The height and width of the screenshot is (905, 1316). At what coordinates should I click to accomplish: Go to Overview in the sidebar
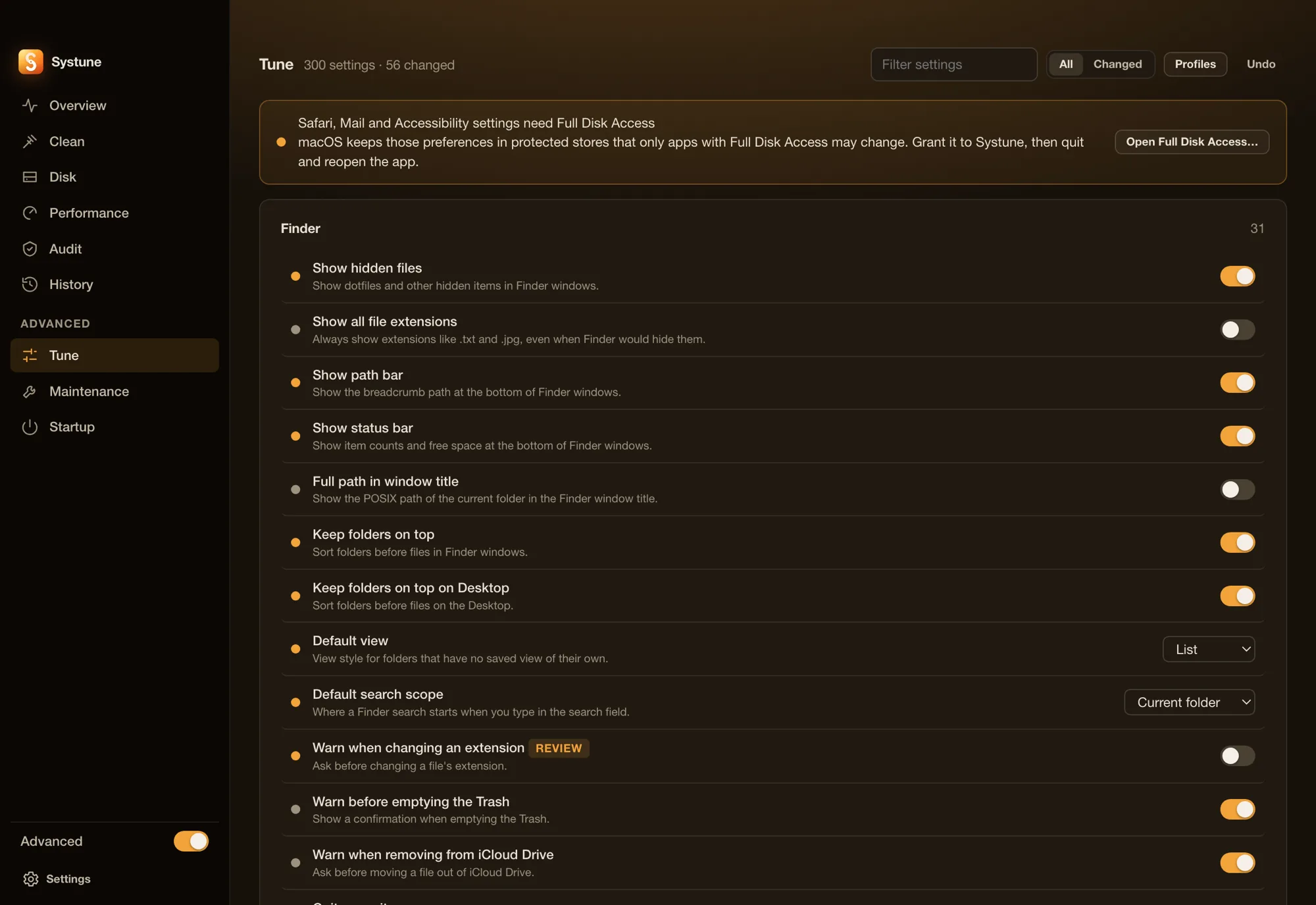point(114,105)
